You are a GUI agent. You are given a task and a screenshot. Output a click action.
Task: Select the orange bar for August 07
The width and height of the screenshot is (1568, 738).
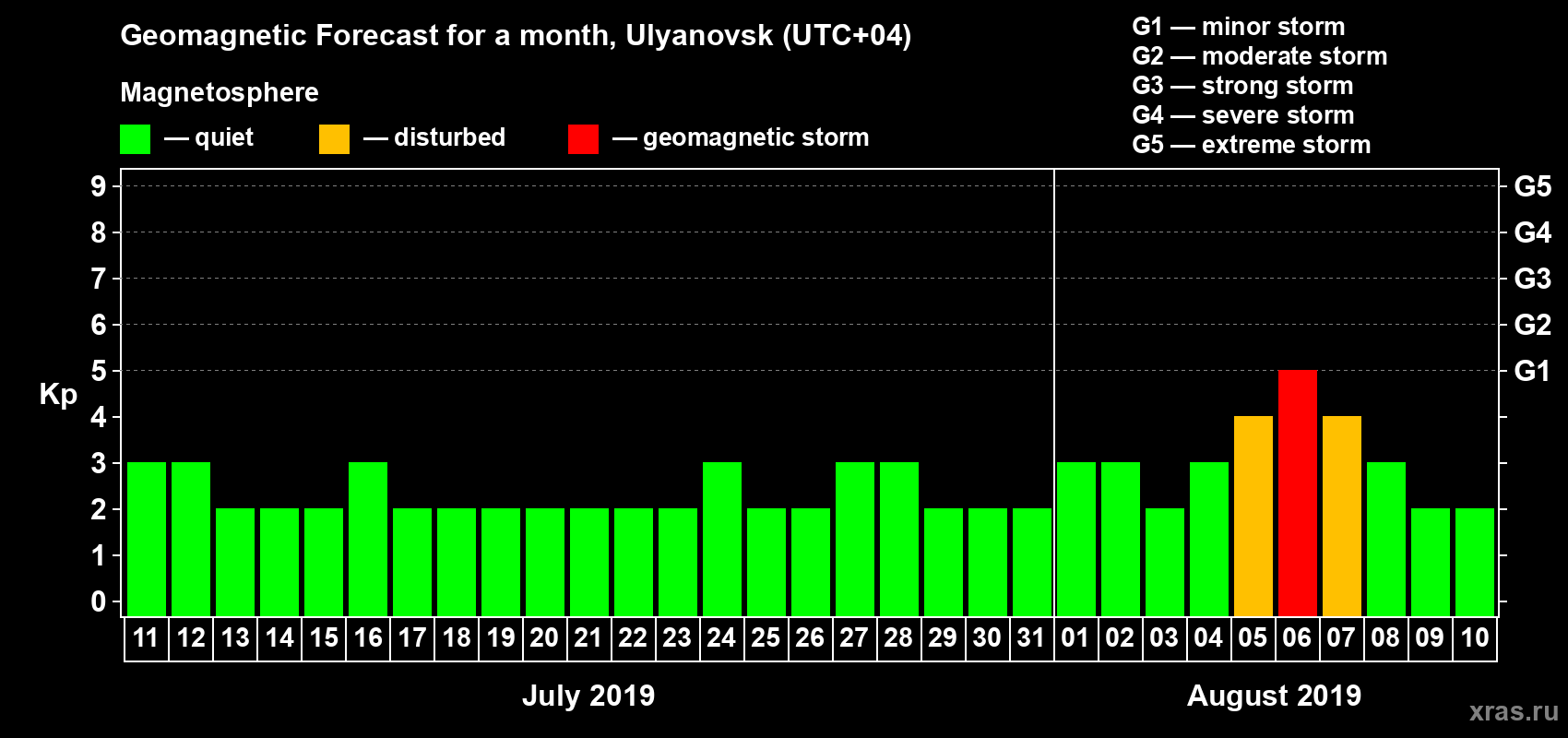[x=1341, y=517]
